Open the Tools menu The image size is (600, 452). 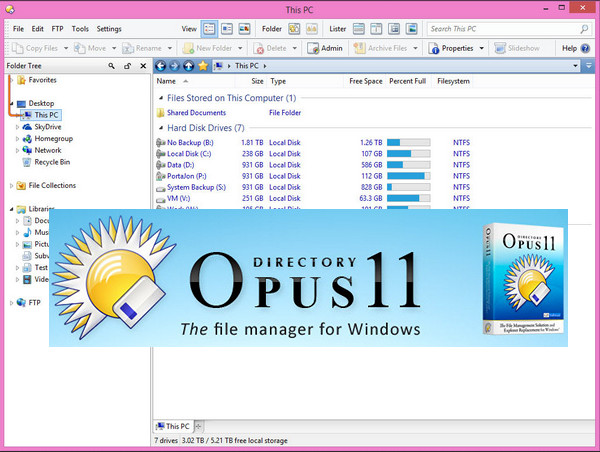pos(80,29)
